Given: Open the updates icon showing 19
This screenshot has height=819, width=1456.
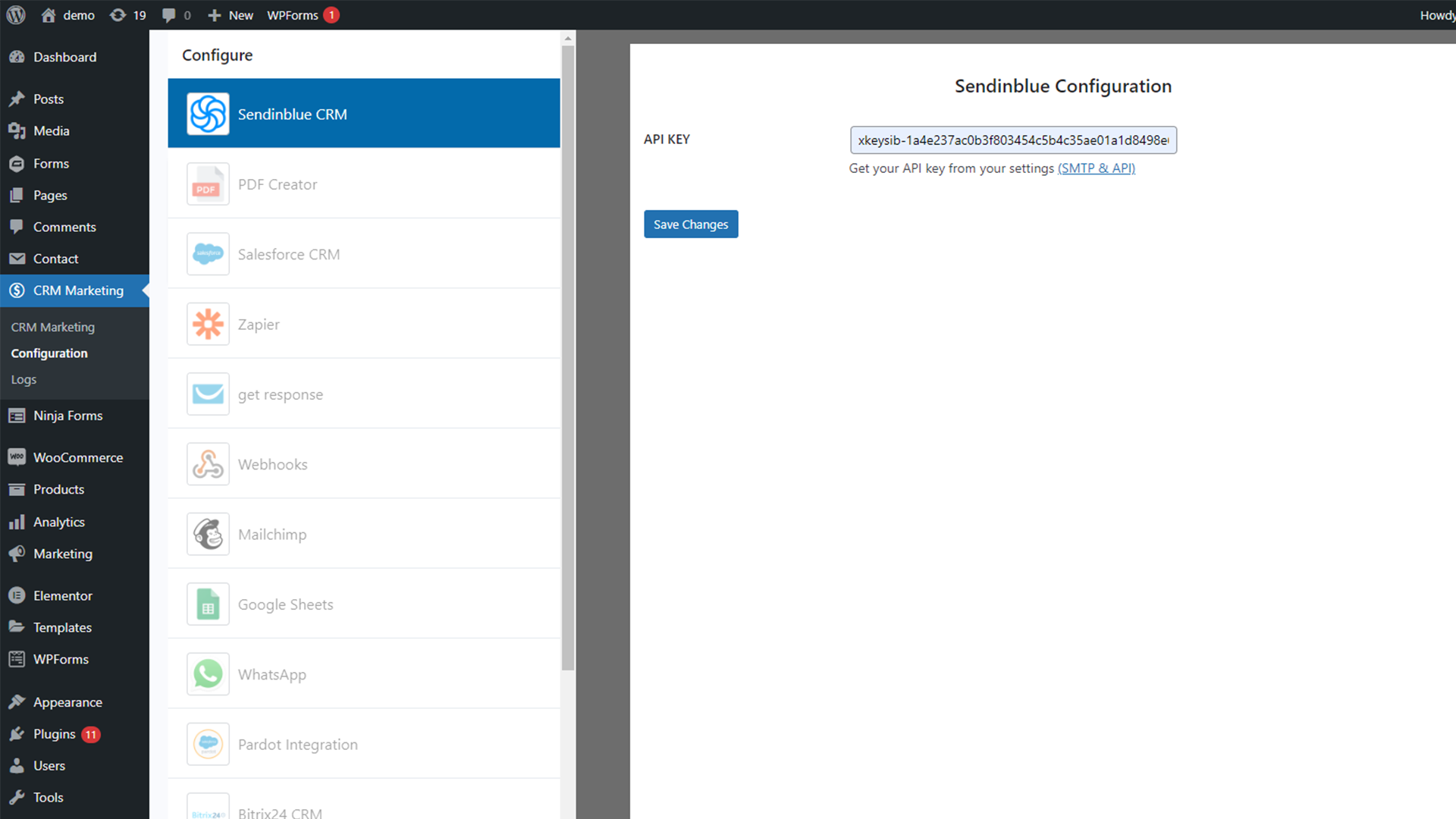Looking at the screenshot, I should click(127, 15).
